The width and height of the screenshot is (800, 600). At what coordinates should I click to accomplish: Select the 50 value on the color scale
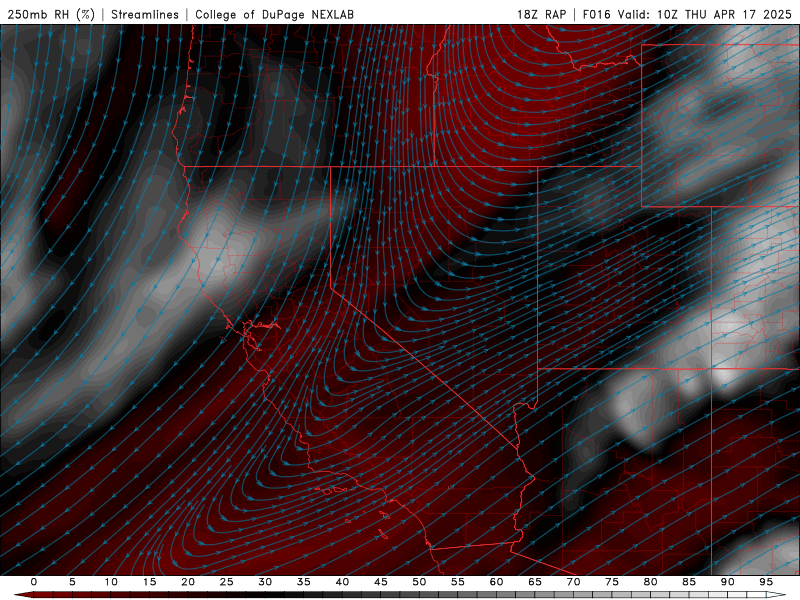[x=419, y=582]
